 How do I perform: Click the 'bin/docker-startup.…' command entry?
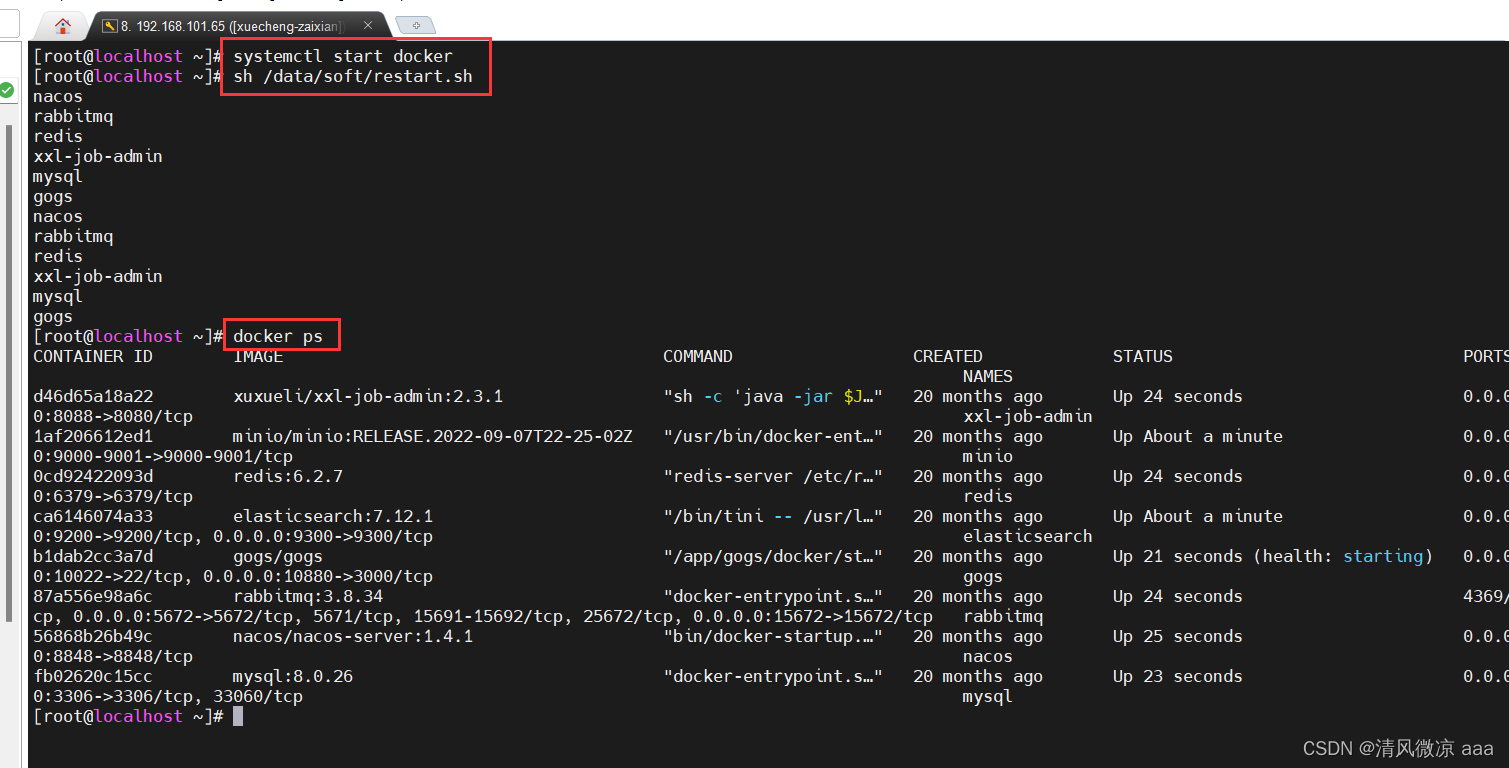click(773, 636)
